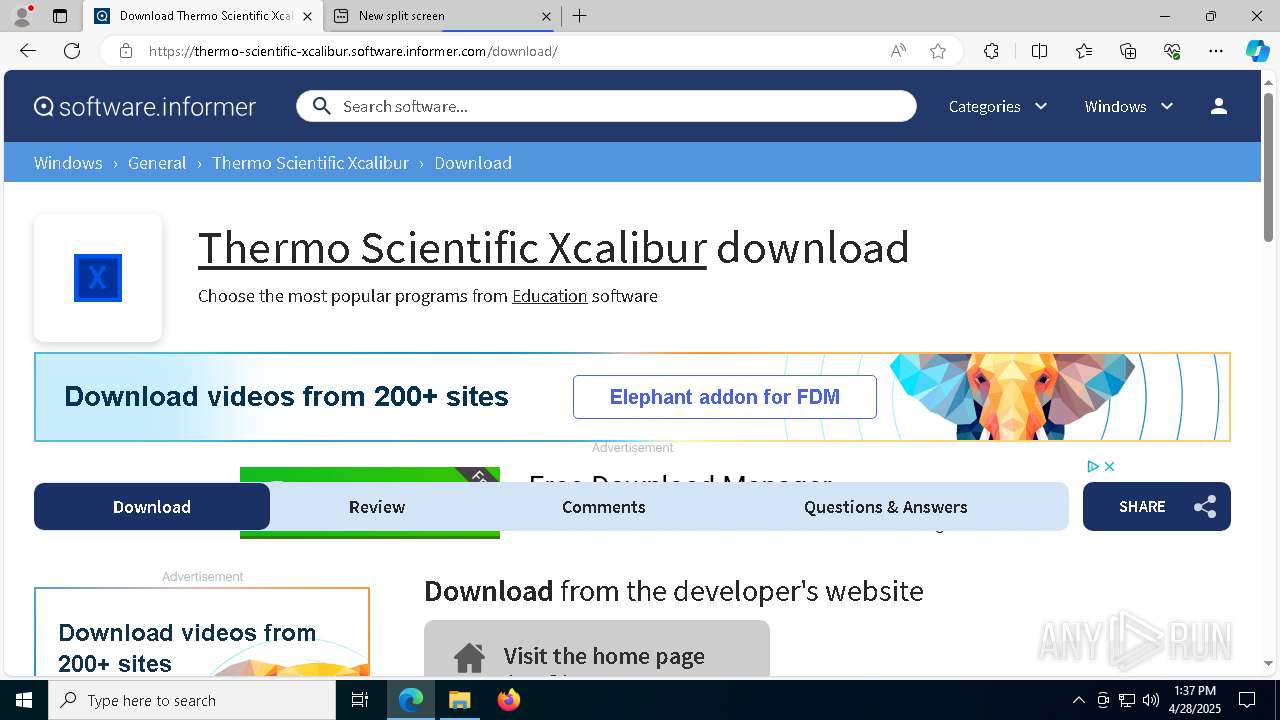Open Task View on taskbar
The image size is (1280, 720).
tap(360, 700)
